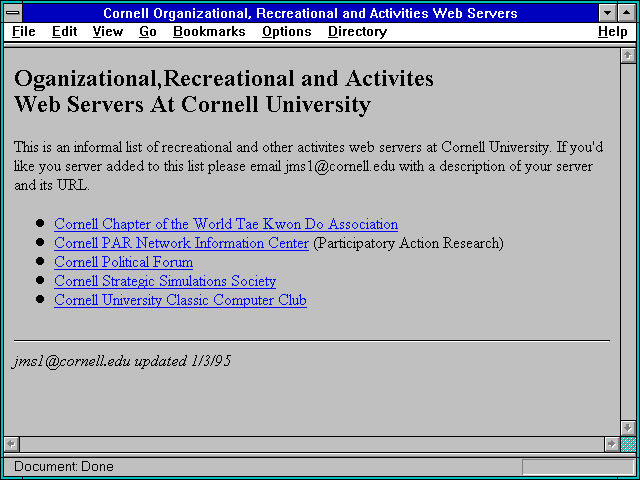Click the page heading 'Web Servers At Cornell University'
The image size is (640, 480).
click(x=192, y=104)
